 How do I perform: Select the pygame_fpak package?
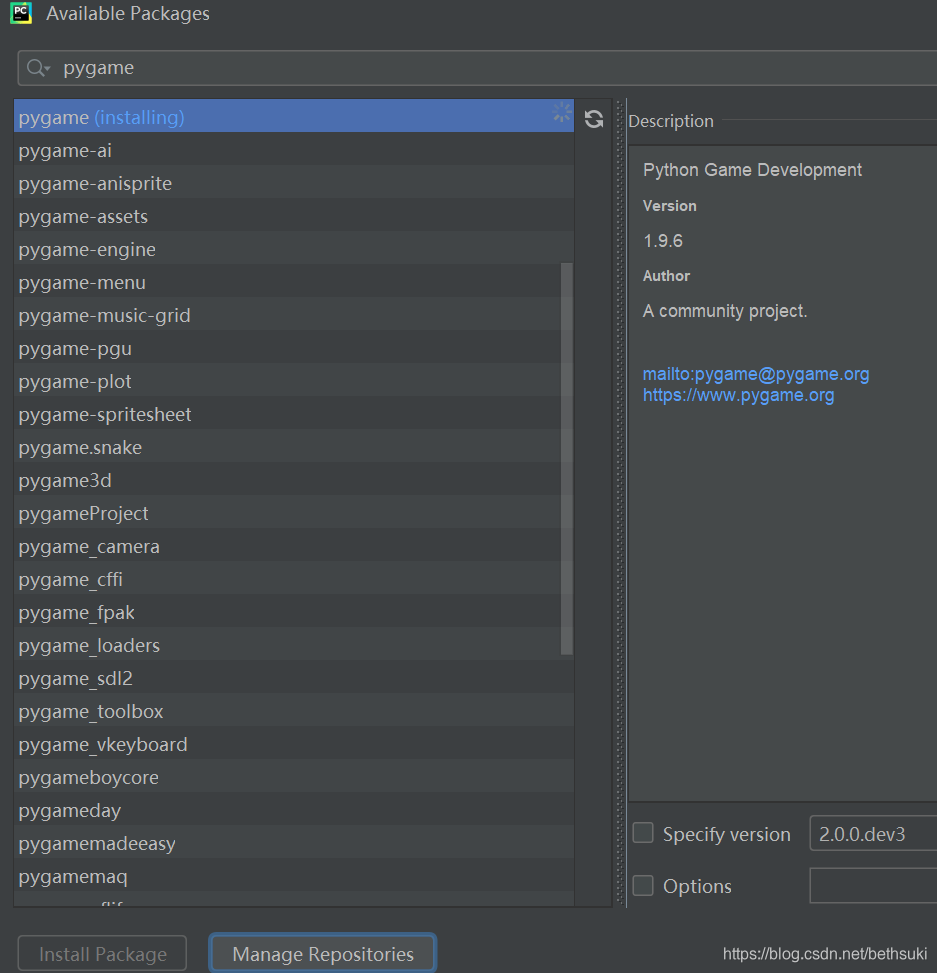click(x=294, y=612)
